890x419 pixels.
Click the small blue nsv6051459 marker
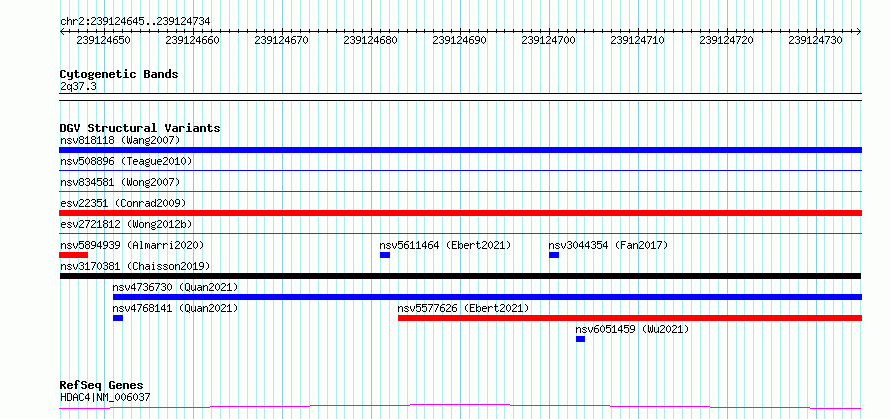pyautogui.click(x=580, y=339)
